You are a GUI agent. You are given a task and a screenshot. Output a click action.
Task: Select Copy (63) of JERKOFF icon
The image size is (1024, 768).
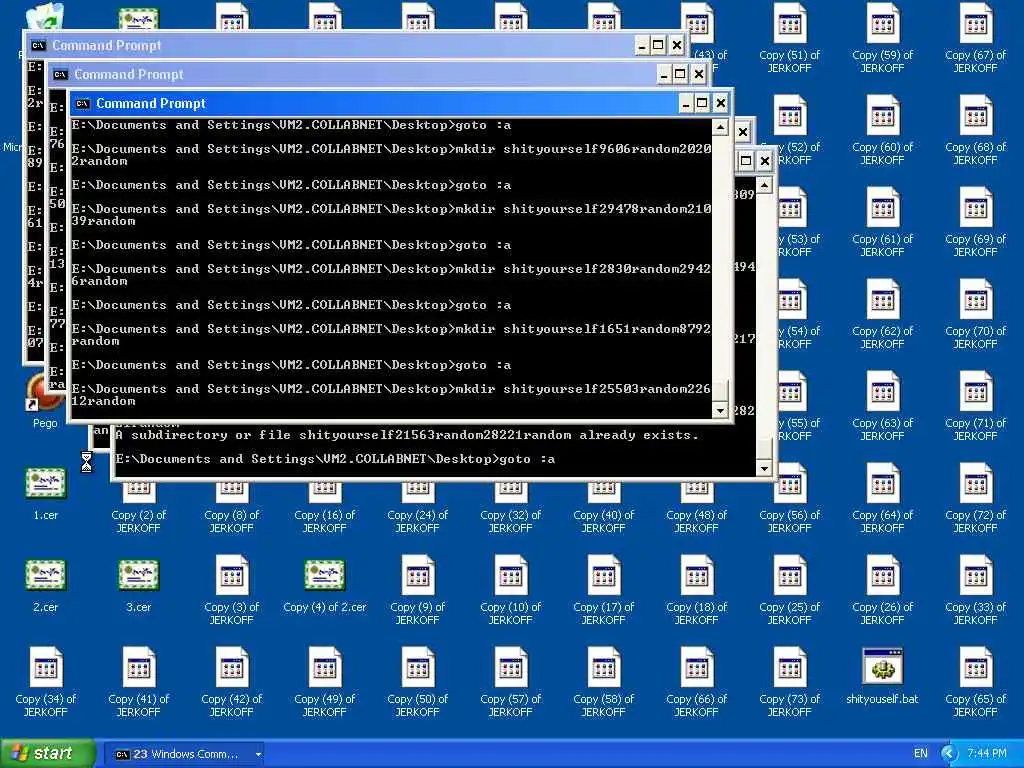pos(882,391)
